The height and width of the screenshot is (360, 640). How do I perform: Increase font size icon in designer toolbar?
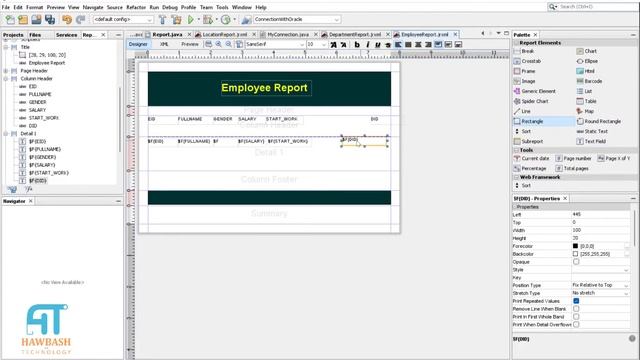coord(333,44)
